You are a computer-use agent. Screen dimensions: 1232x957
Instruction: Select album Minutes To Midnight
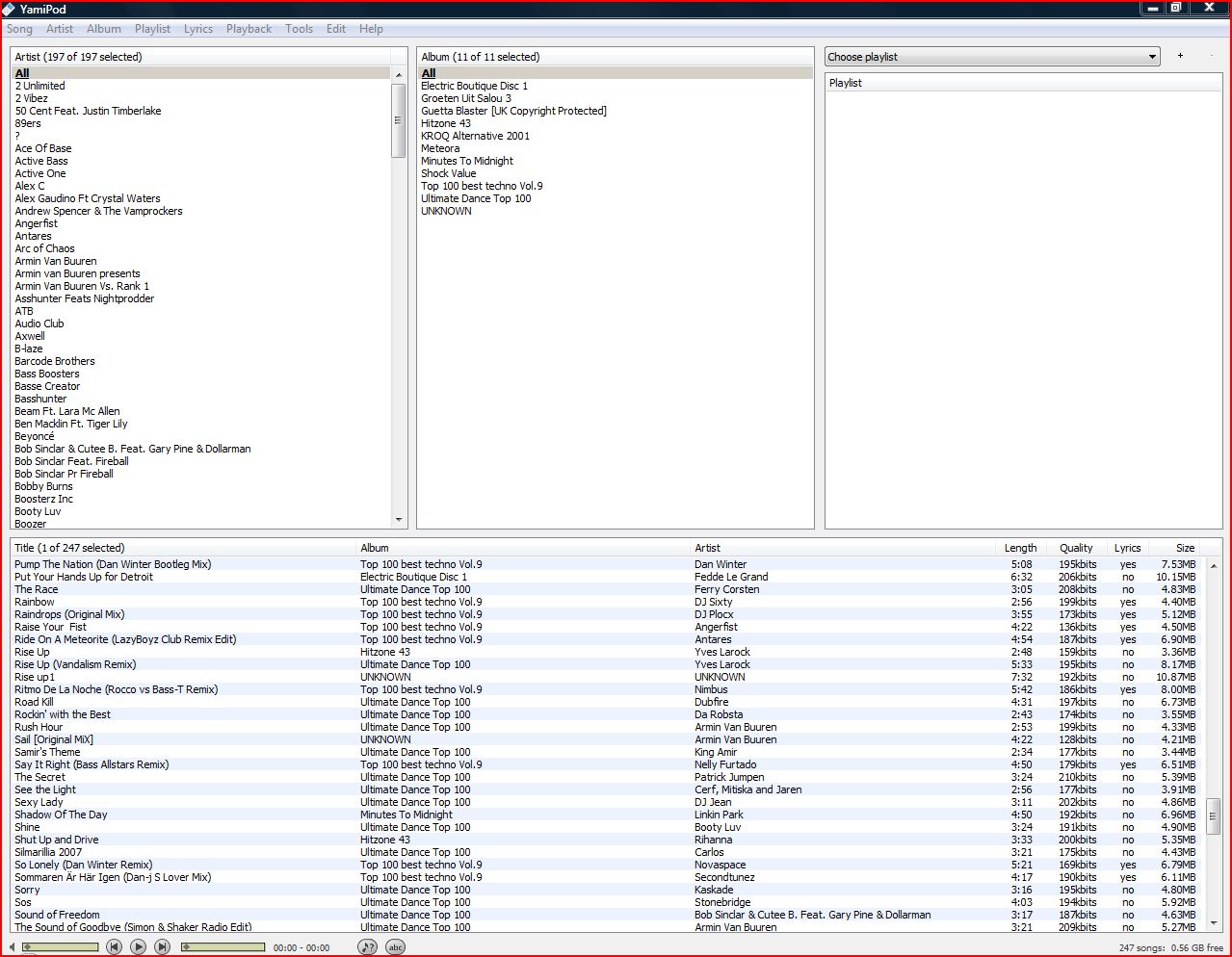pos(467,161)
